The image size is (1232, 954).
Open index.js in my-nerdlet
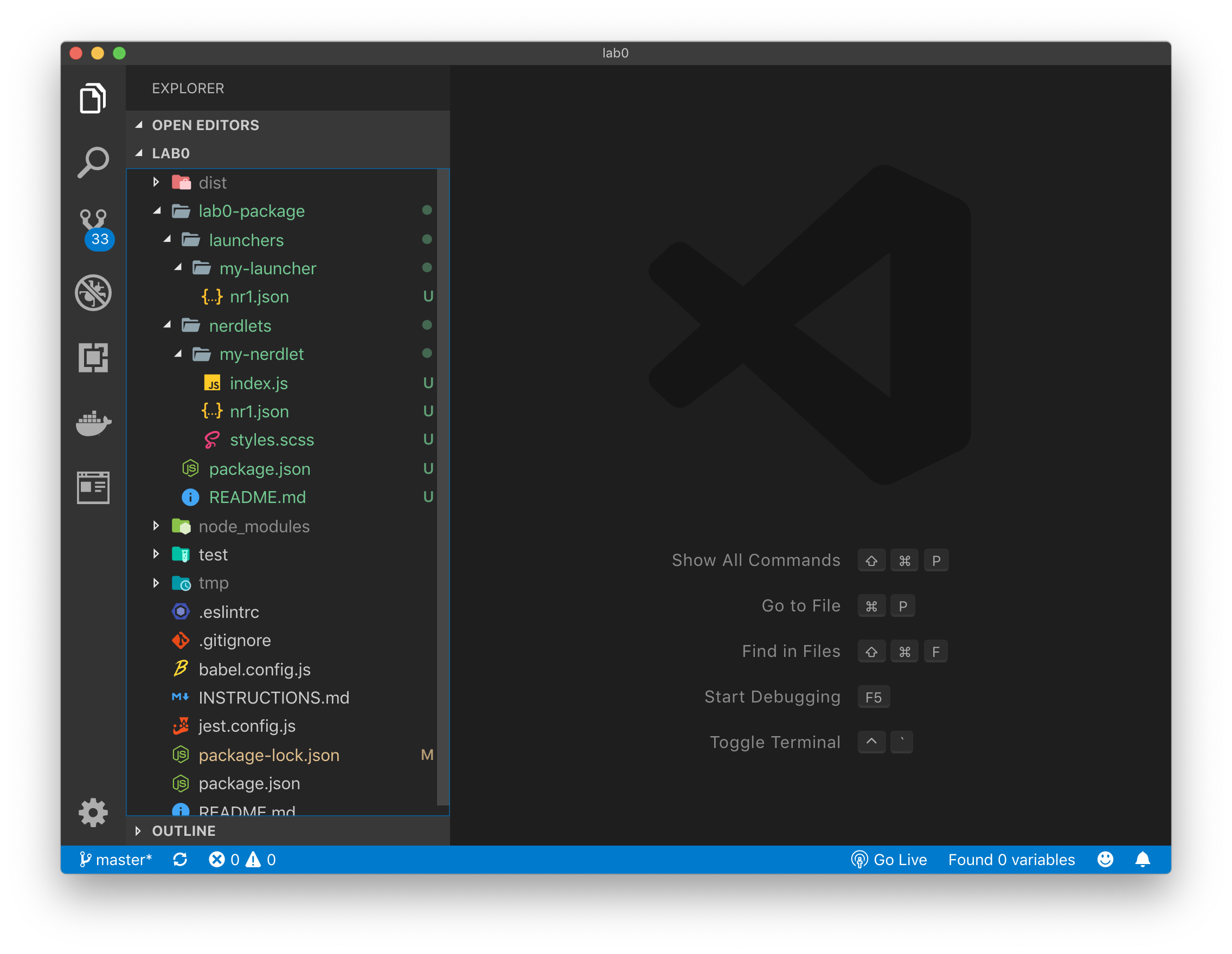pos(258,383)
